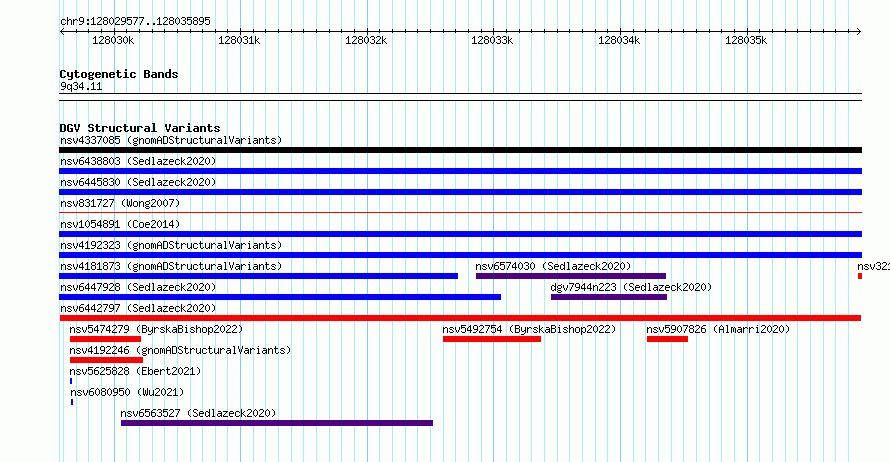Click the purple bar under nsv6563527
This screenshot has height=462, width=890.
[277, 423]
